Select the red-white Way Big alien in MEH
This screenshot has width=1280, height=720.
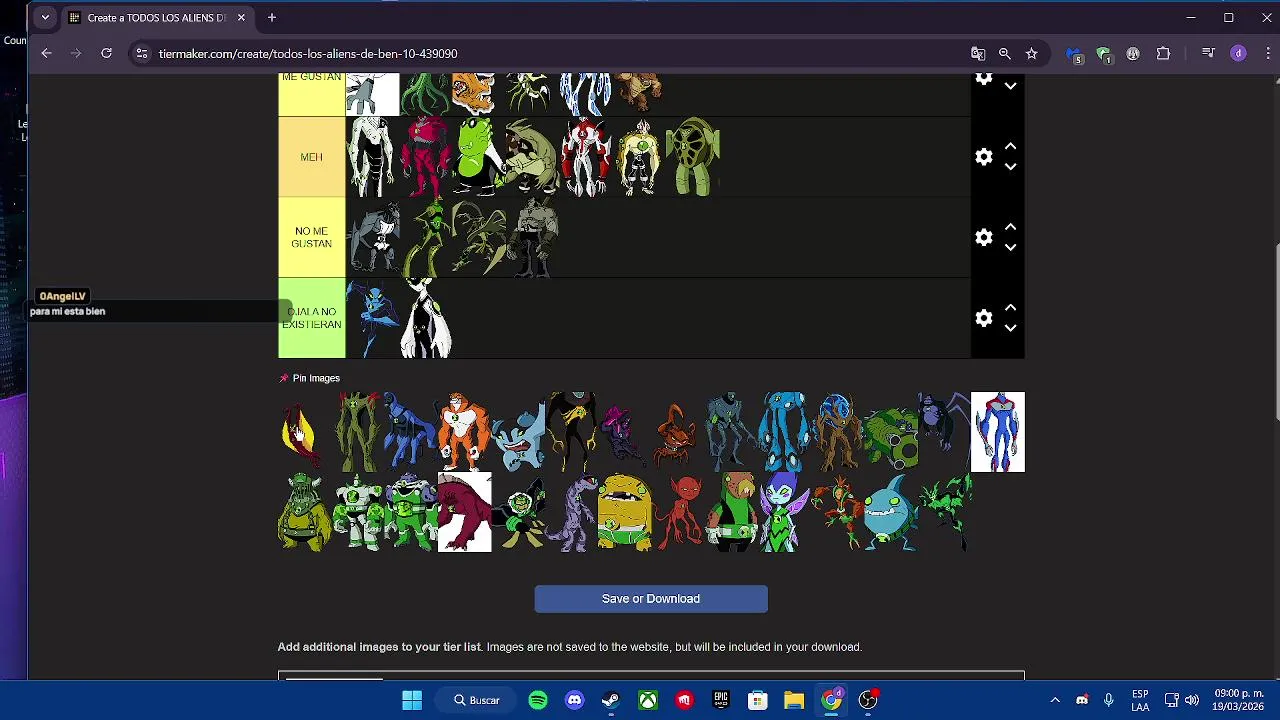click(586, 157)
